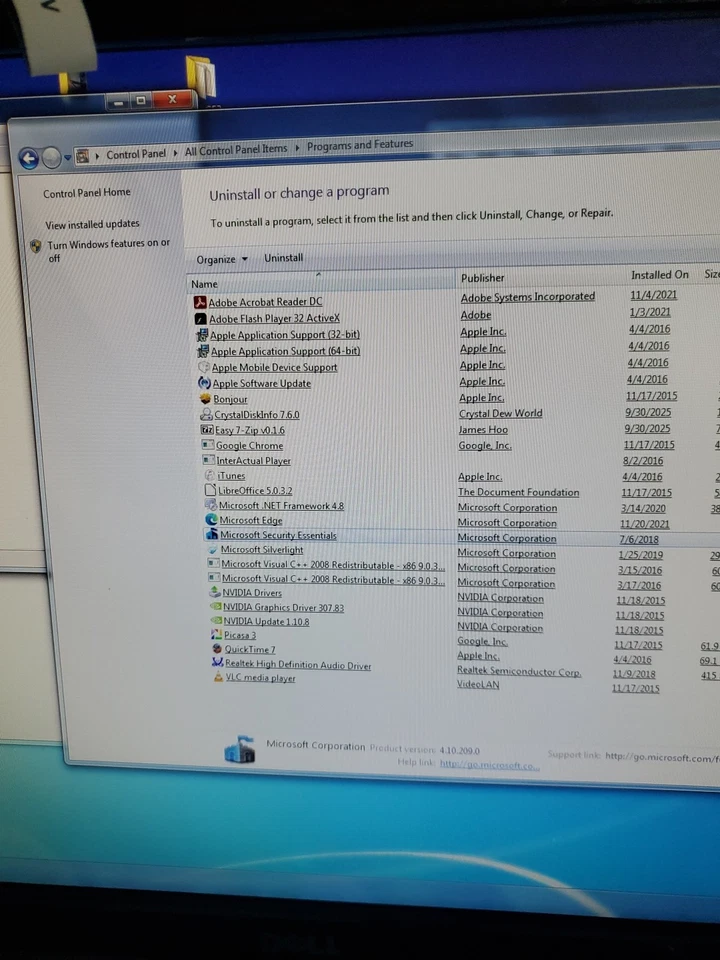
Task: Click the Apple Mobile Device Support icon
Action: click(x=204, y=367)
